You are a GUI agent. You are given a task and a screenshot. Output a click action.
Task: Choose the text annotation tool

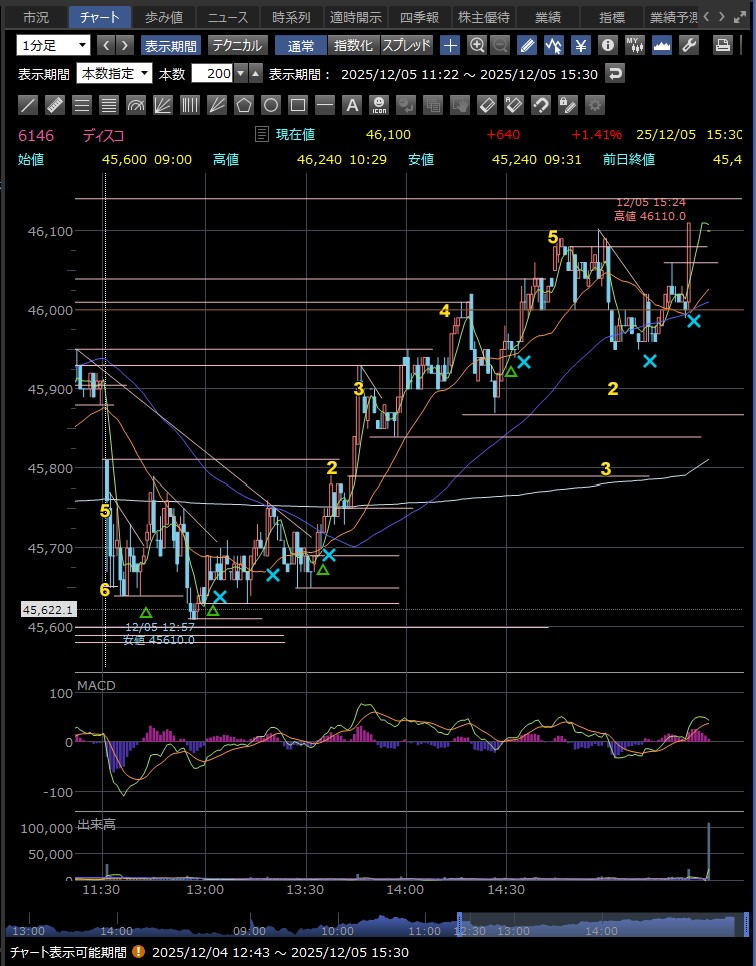351,104
